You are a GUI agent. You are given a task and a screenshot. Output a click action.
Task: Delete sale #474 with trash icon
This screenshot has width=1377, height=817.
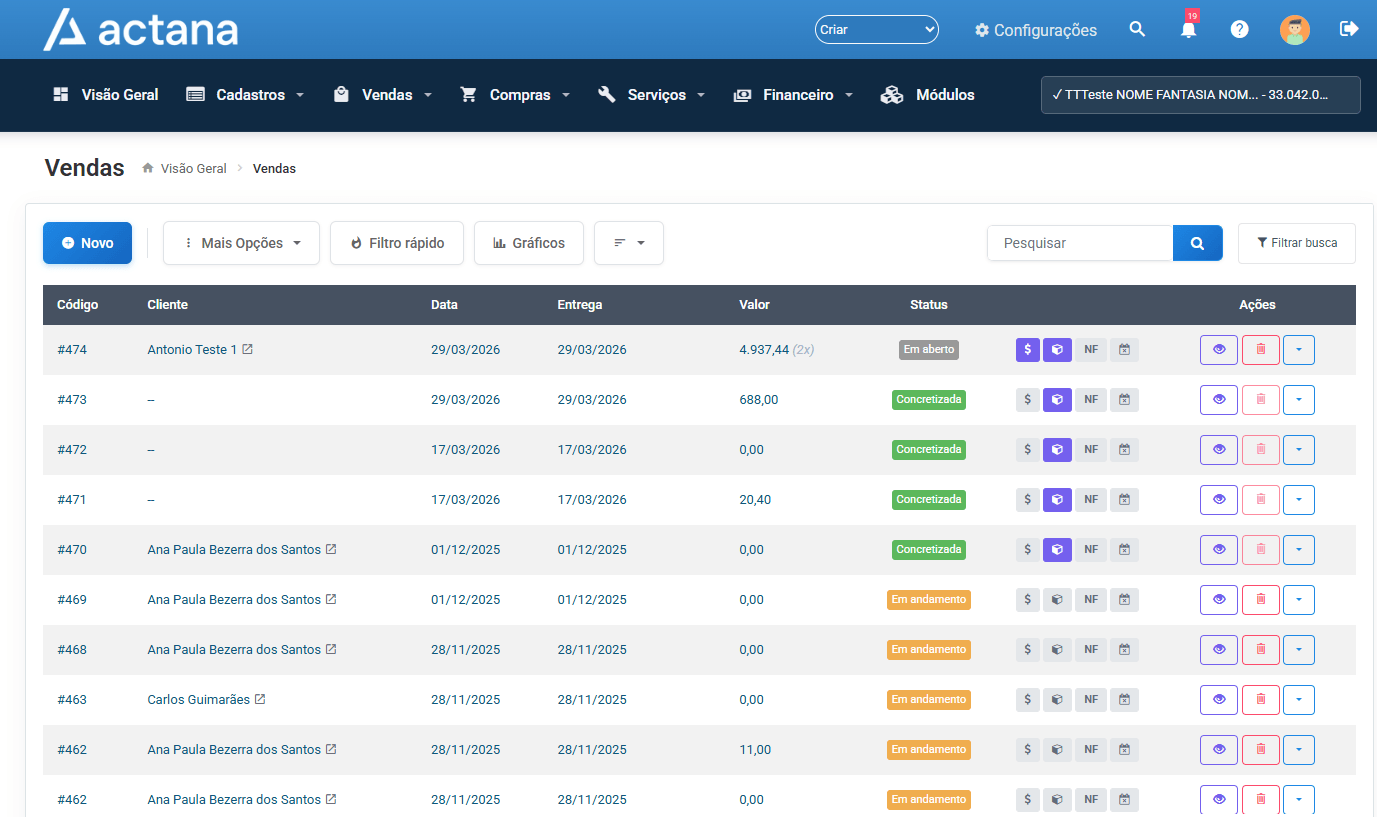point(1261,350)
